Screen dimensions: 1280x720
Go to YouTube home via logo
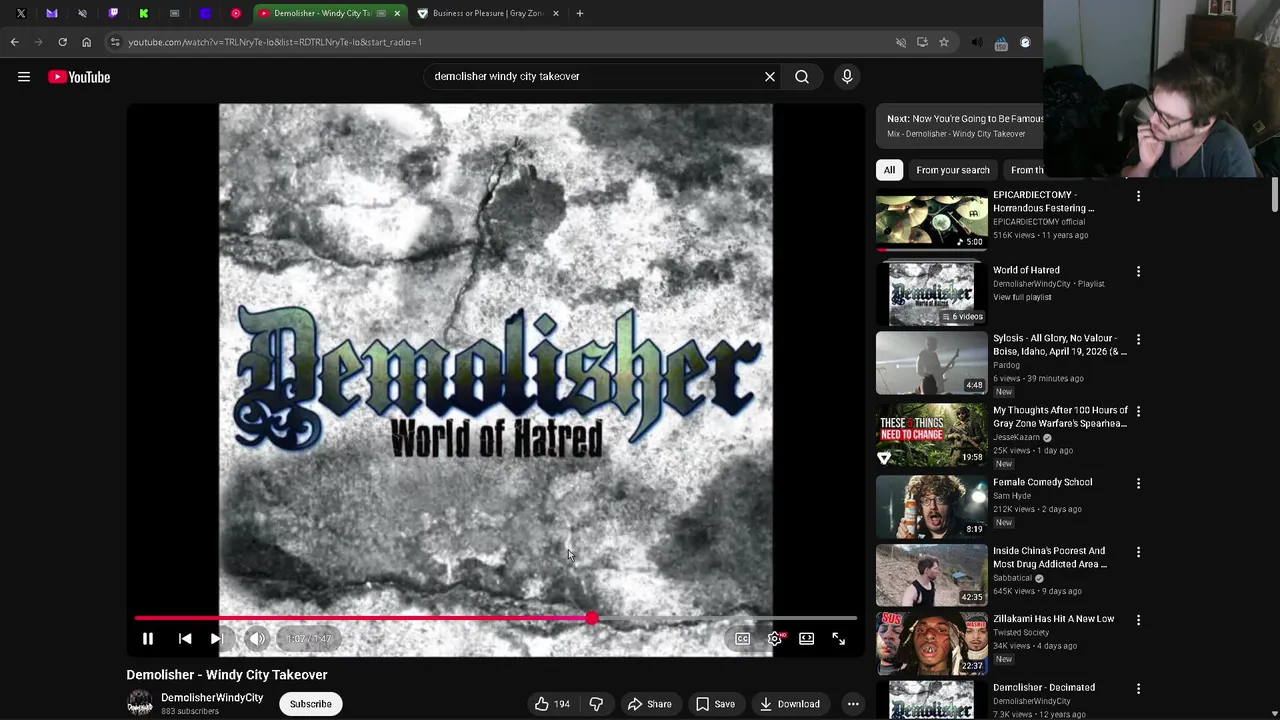click(x=79, y=77)
